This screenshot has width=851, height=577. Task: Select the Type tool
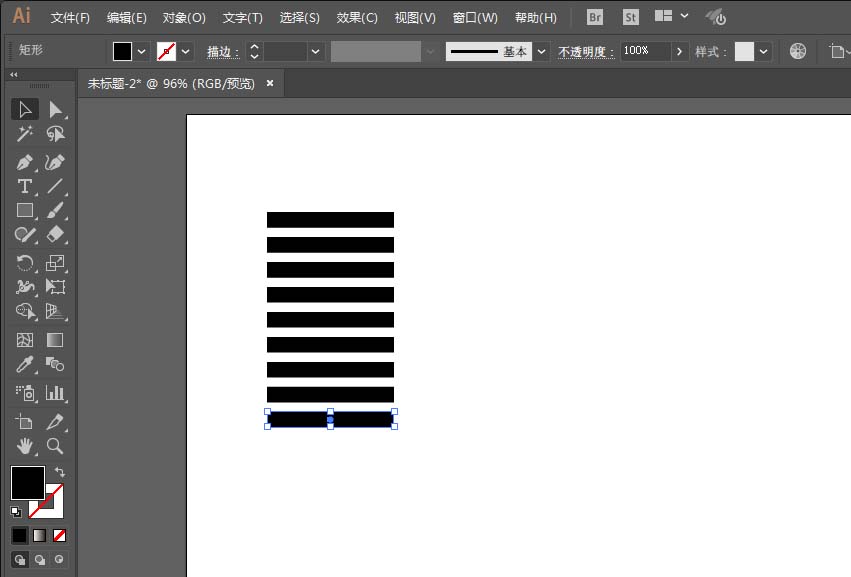pos(24,186)
